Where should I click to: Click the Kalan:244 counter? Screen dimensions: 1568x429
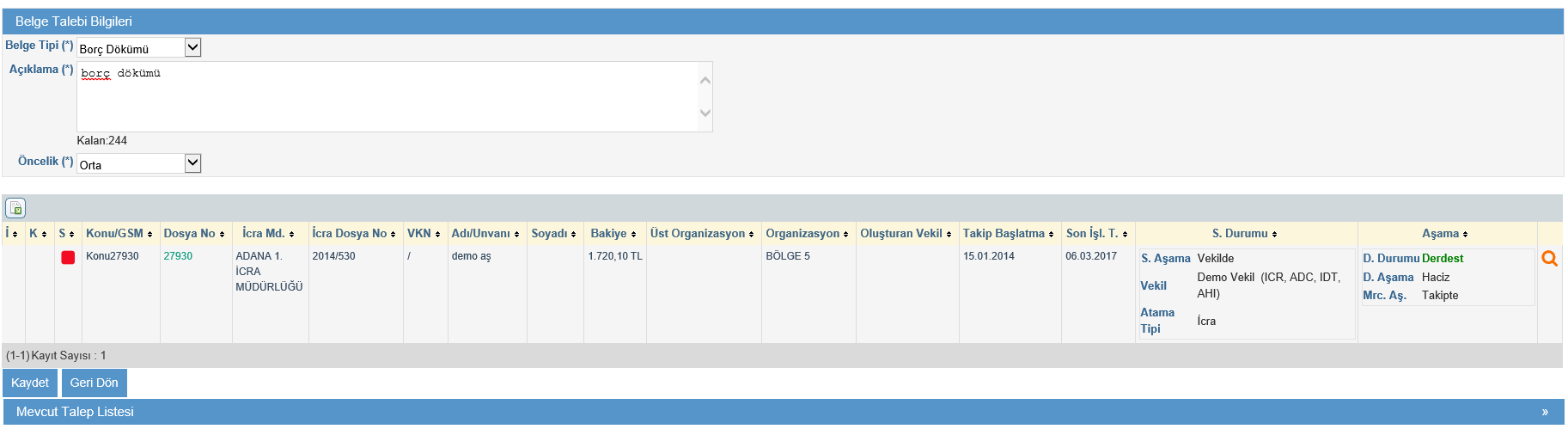tap(102, 141)
